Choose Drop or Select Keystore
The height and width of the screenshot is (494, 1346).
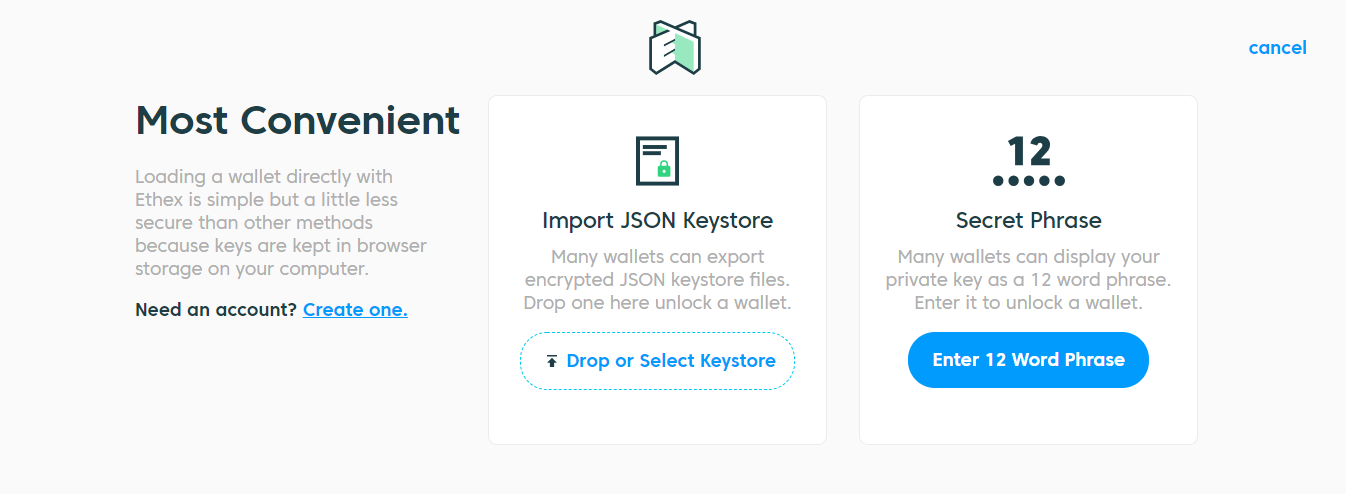click(657, 361)
